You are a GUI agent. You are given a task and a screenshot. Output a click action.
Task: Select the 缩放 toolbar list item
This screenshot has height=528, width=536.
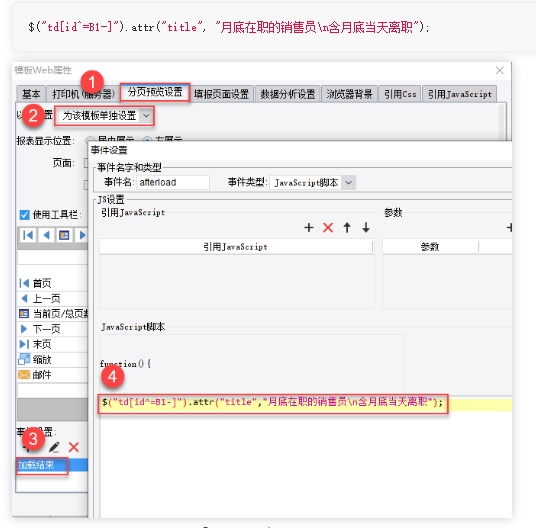[52, 359]
